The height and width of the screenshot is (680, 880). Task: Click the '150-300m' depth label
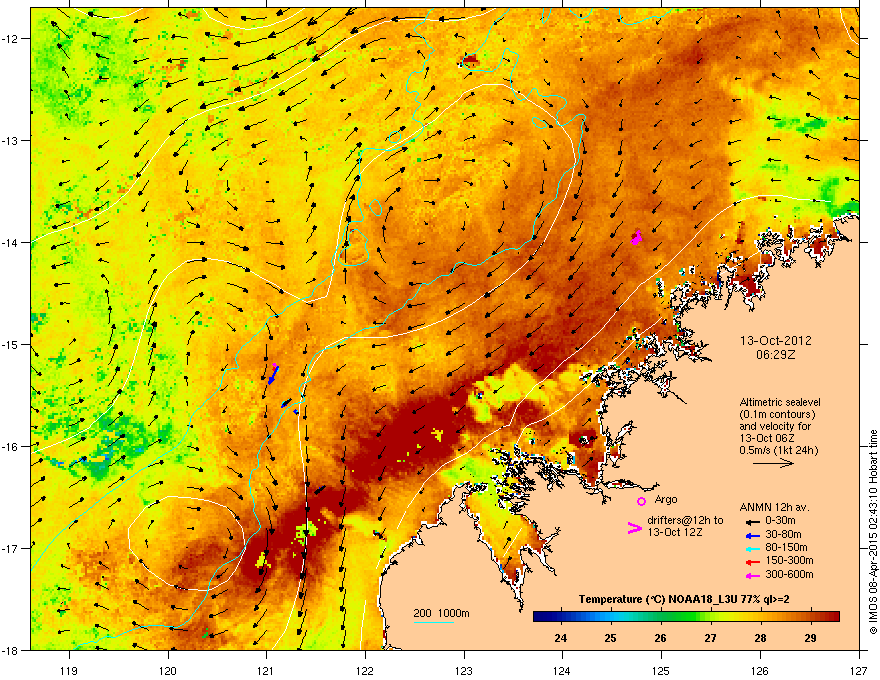pyautogui.click(x=789, y=561)
